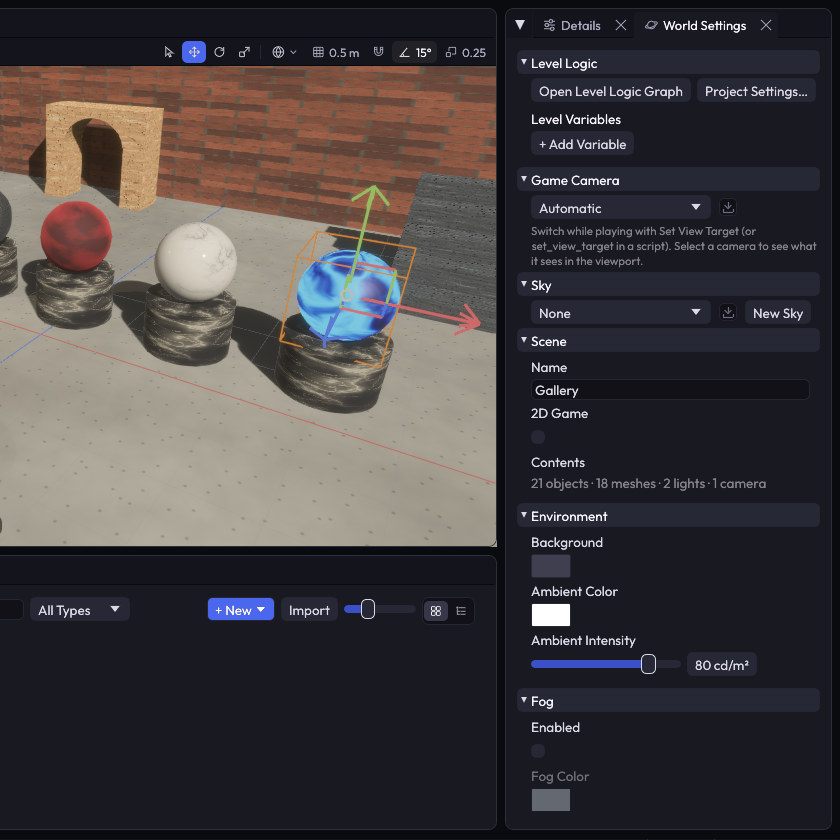Select the Rotate tool
840x840 pixels.
coord(219,52)
